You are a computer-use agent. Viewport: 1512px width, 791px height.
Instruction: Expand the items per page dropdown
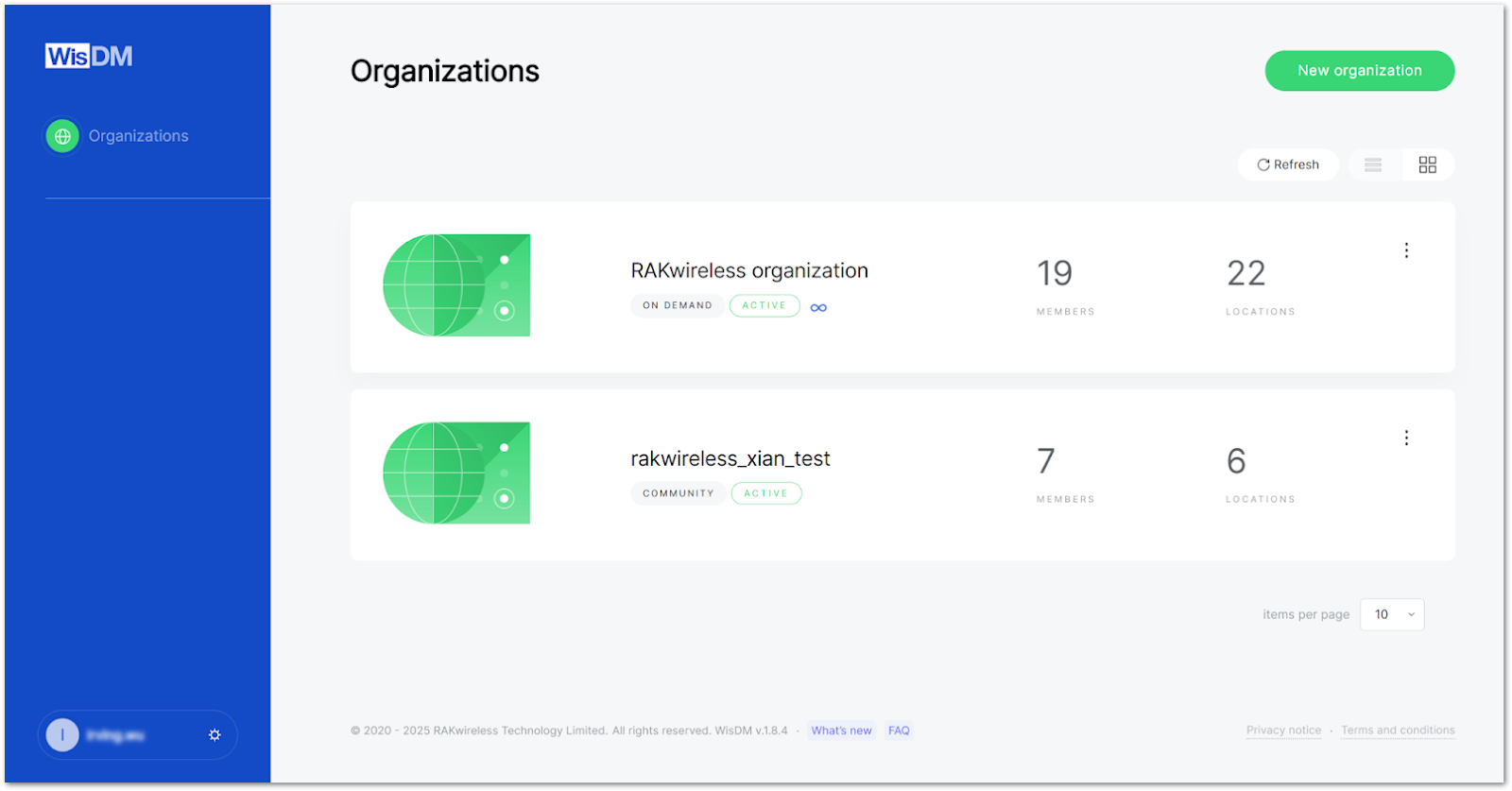pyautogui.click(x=1392, y=614)
